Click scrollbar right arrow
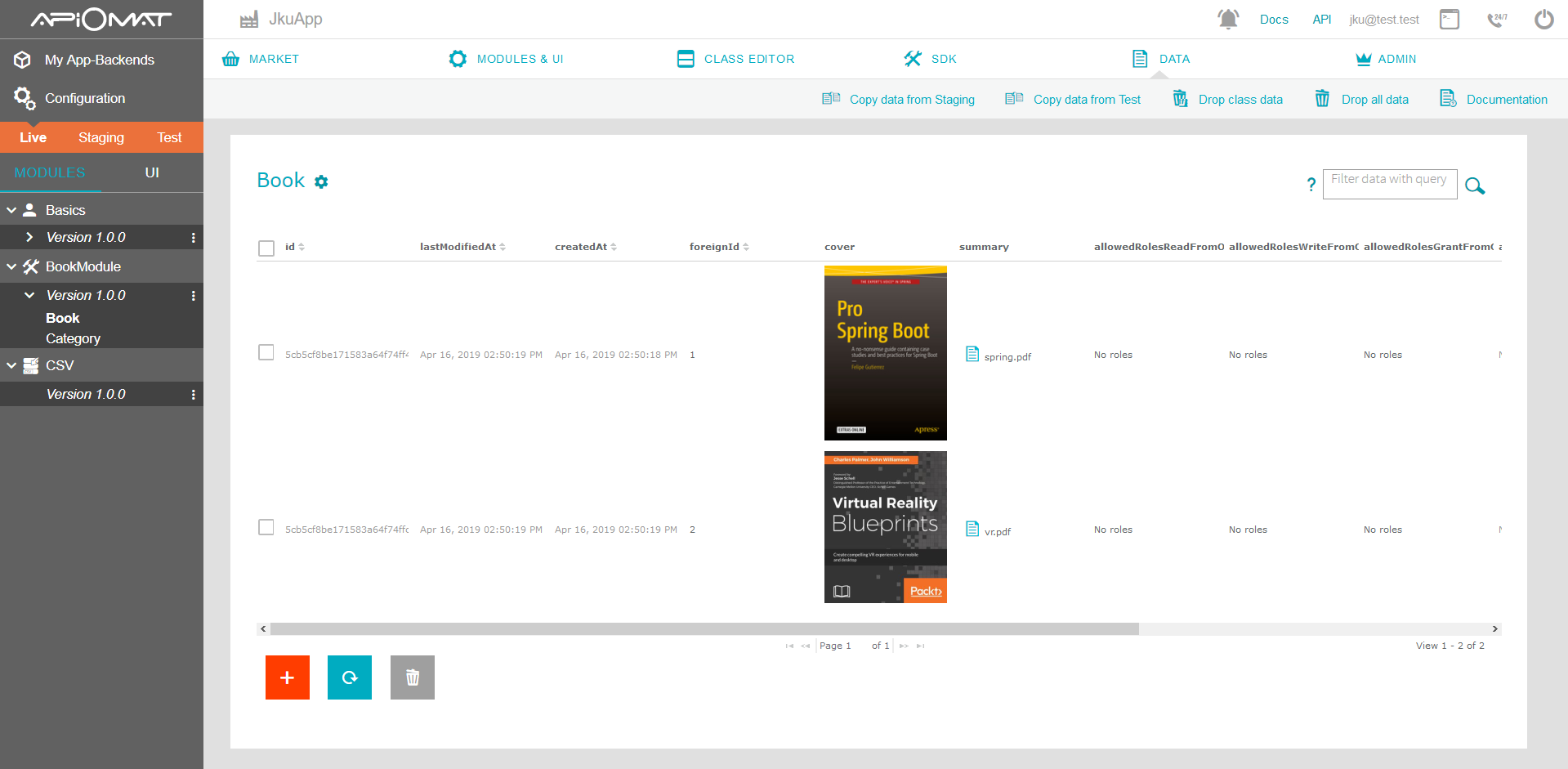 1495,629
